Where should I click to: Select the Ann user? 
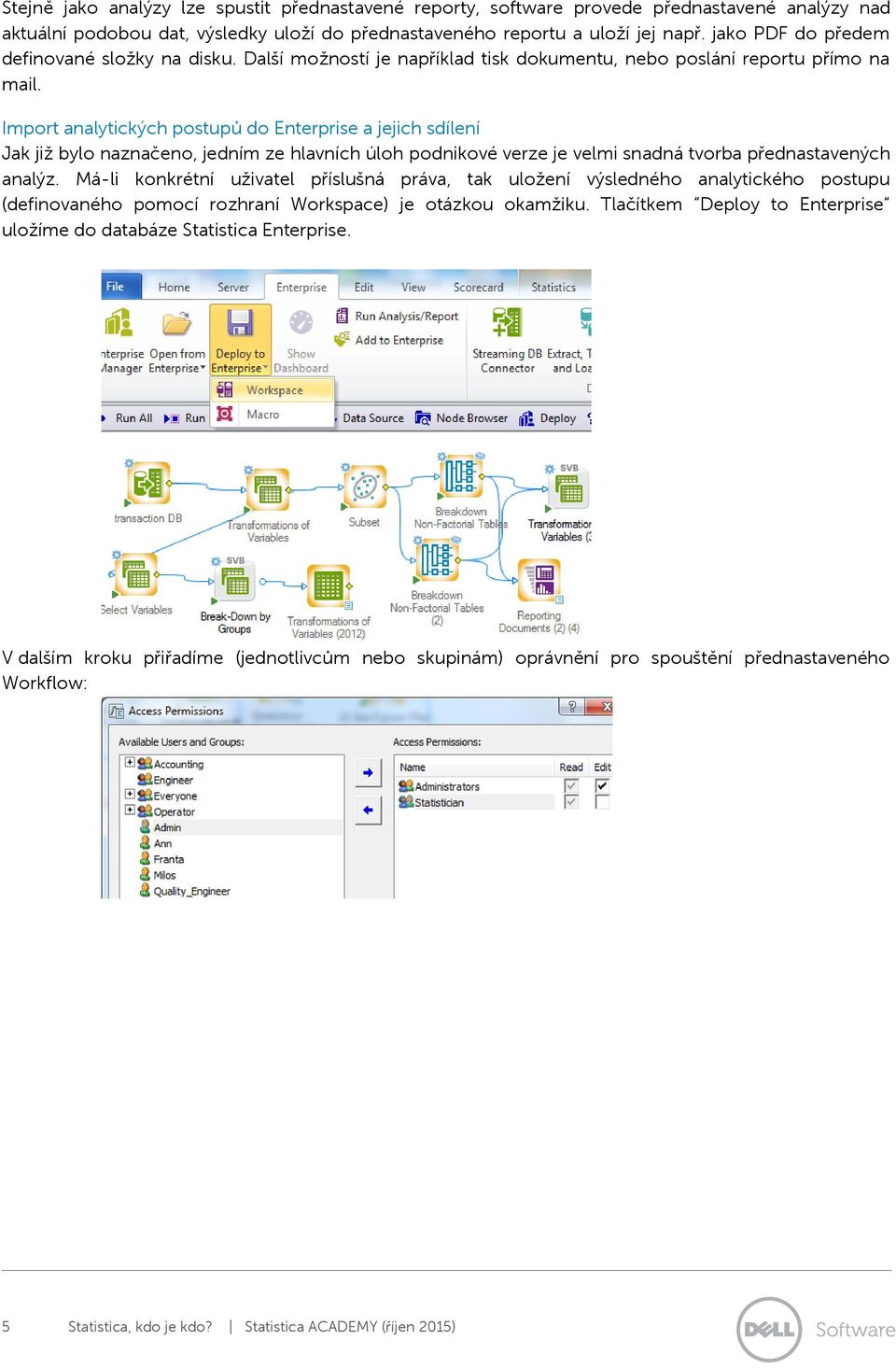(156, 843)
